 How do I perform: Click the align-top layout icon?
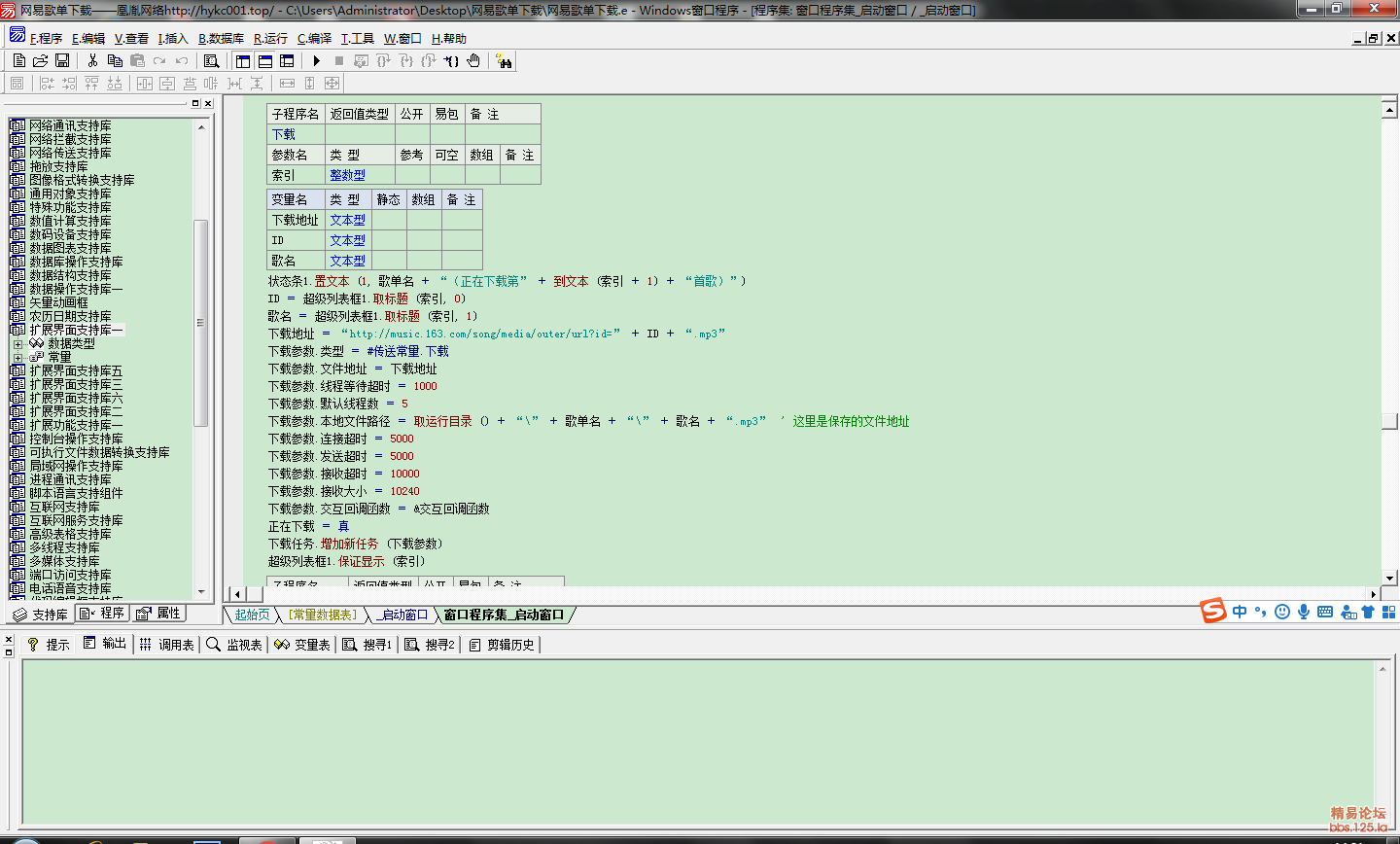91,84
